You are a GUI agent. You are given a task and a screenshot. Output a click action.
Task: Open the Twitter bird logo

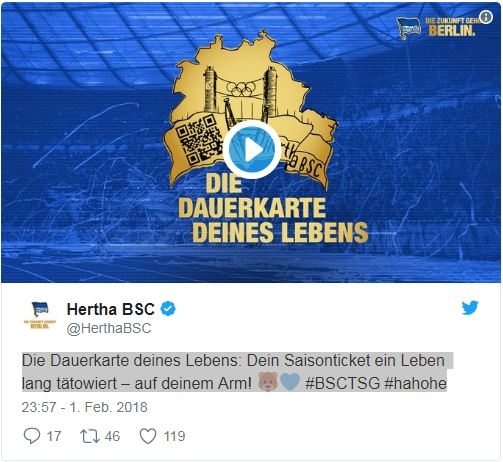pyautogui.click(x=470, y=307)
